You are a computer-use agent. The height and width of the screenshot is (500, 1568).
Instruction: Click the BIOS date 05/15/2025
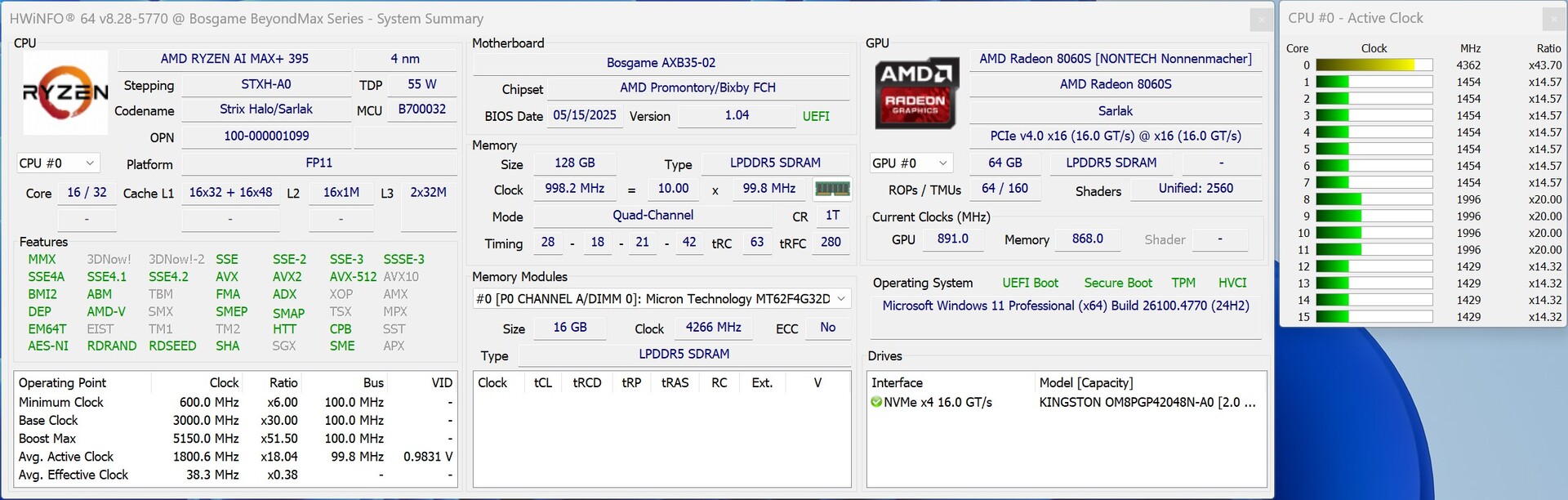tap(585, 116)
